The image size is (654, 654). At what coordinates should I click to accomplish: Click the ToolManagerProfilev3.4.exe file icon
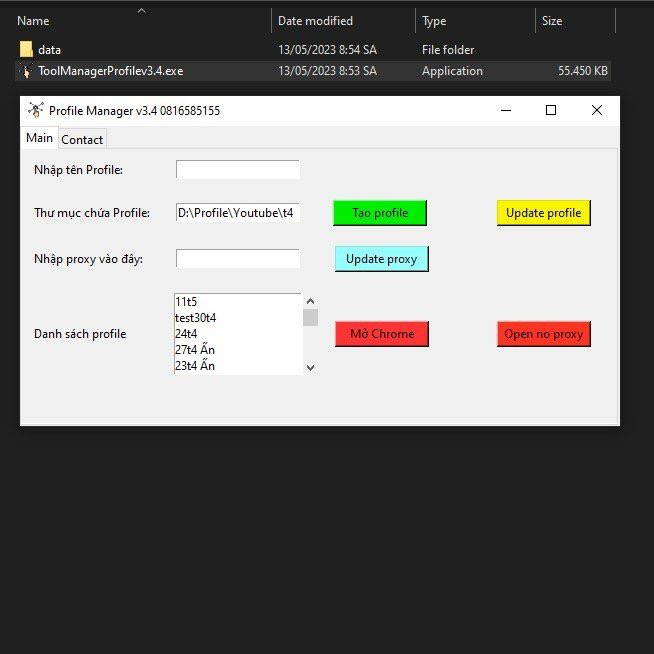pos(26,71)
